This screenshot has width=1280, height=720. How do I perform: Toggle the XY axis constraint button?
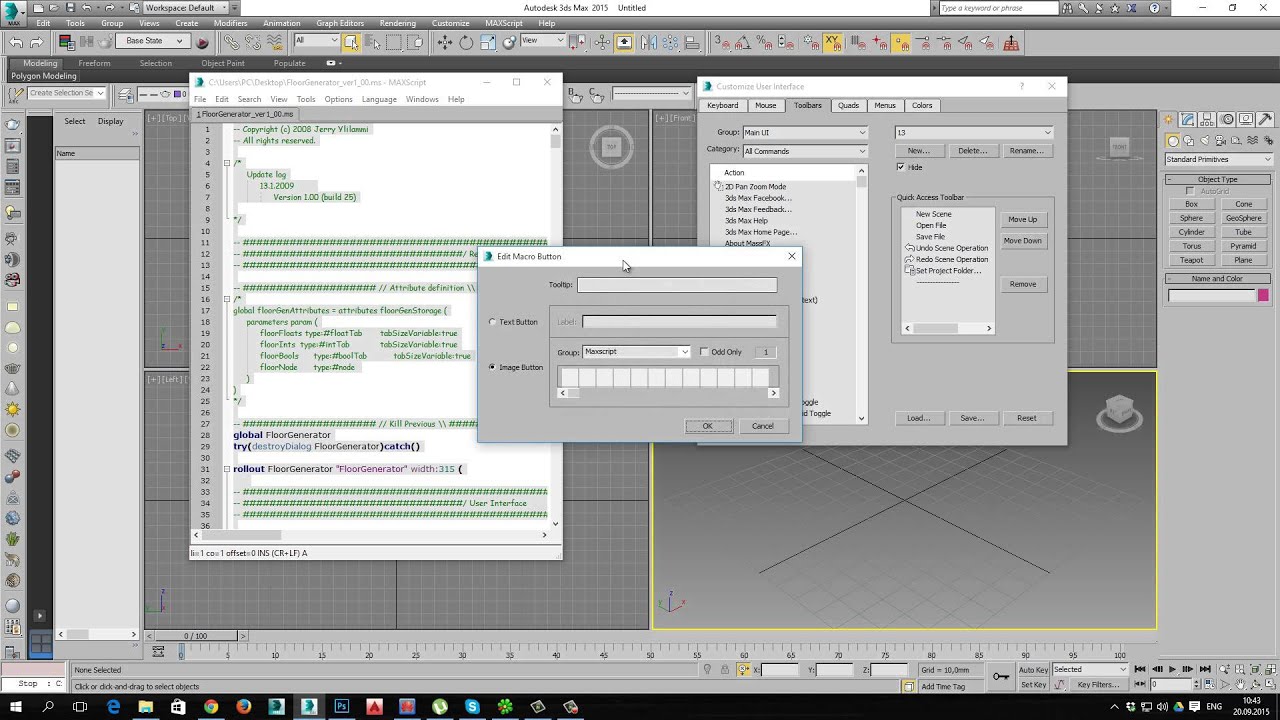tap(832, 42)
